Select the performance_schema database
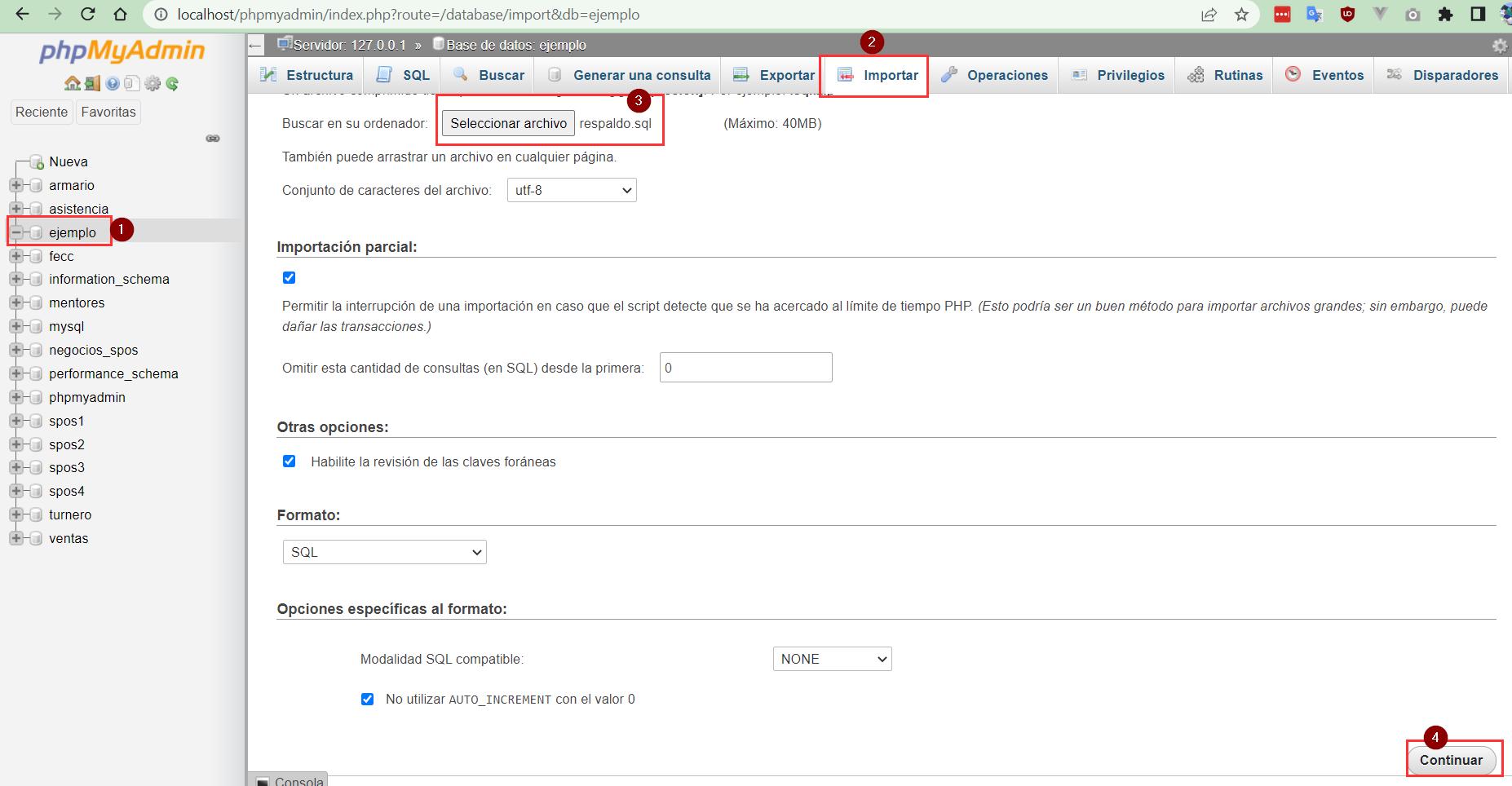1512x786 pixels. [x=113, y=373]
